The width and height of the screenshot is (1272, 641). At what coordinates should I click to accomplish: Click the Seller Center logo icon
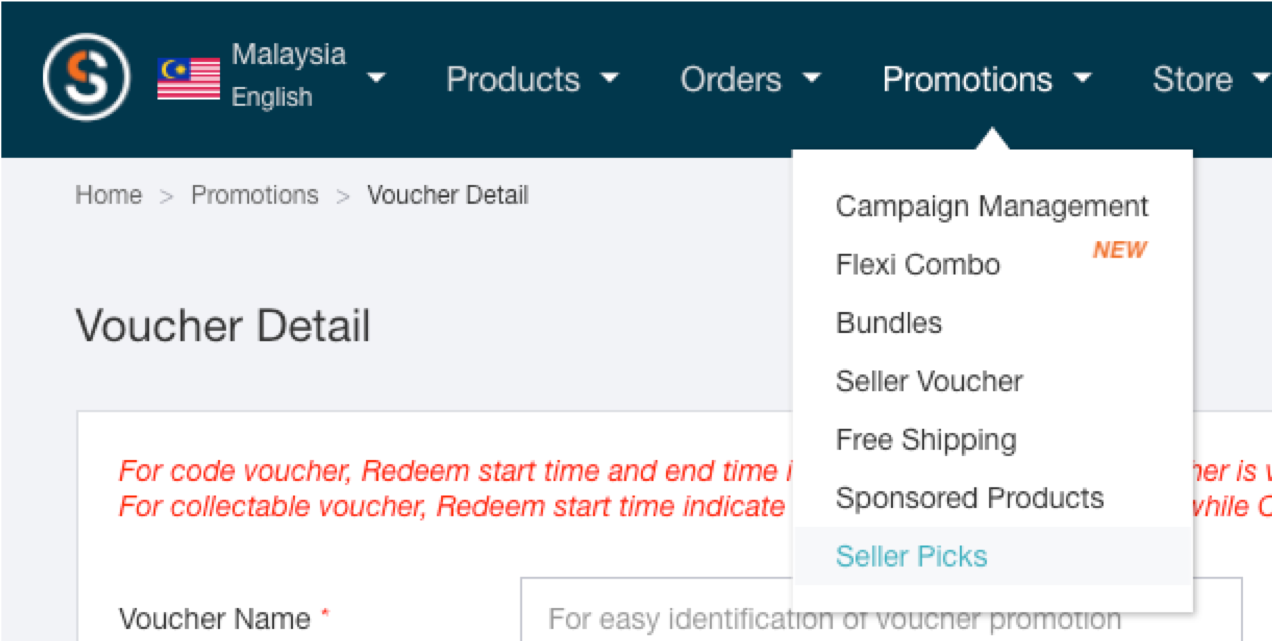pos(86,77)
